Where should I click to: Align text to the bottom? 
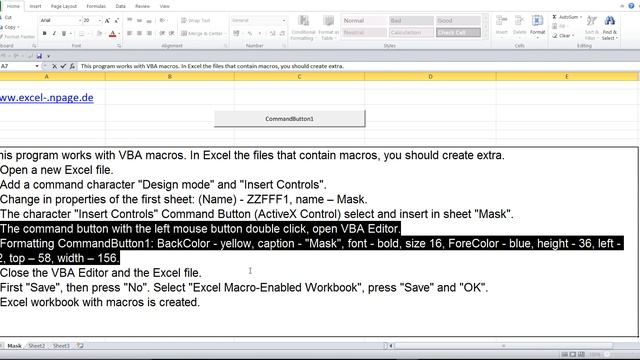pyautogui.click(x=149, y=20)
